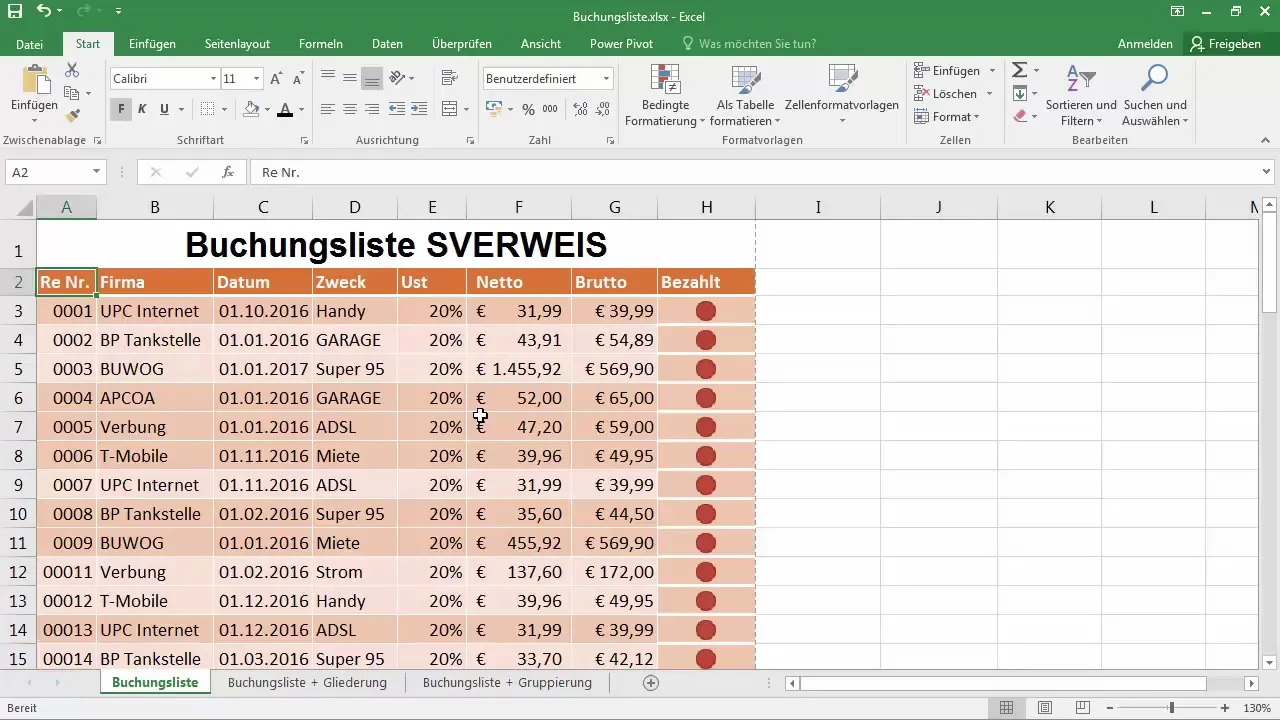1280x720 pixels.
Task: Click the Cut scissors icon
Action: click(72, 71)
